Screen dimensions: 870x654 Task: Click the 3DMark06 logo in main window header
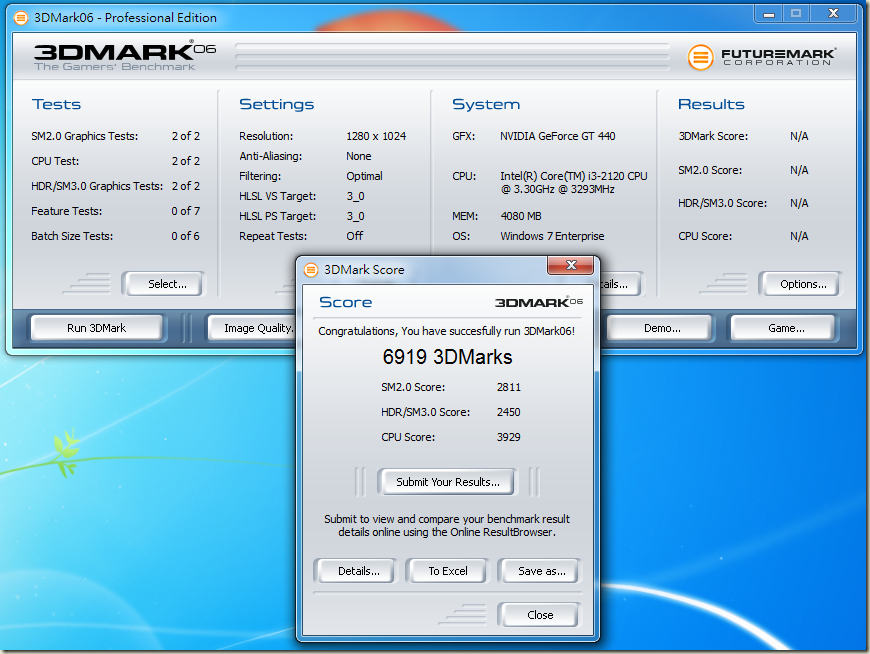[125, 56]
